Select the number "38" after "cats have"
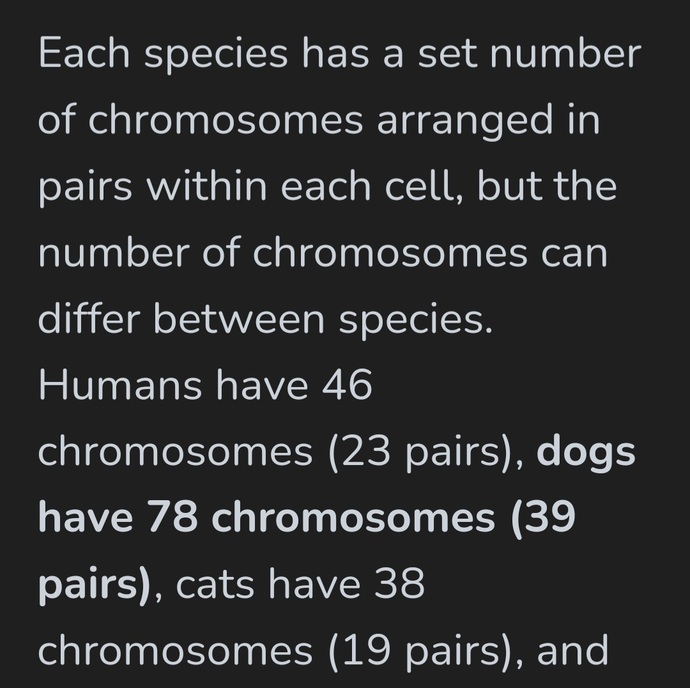690x688 pixels. point(400,584)
